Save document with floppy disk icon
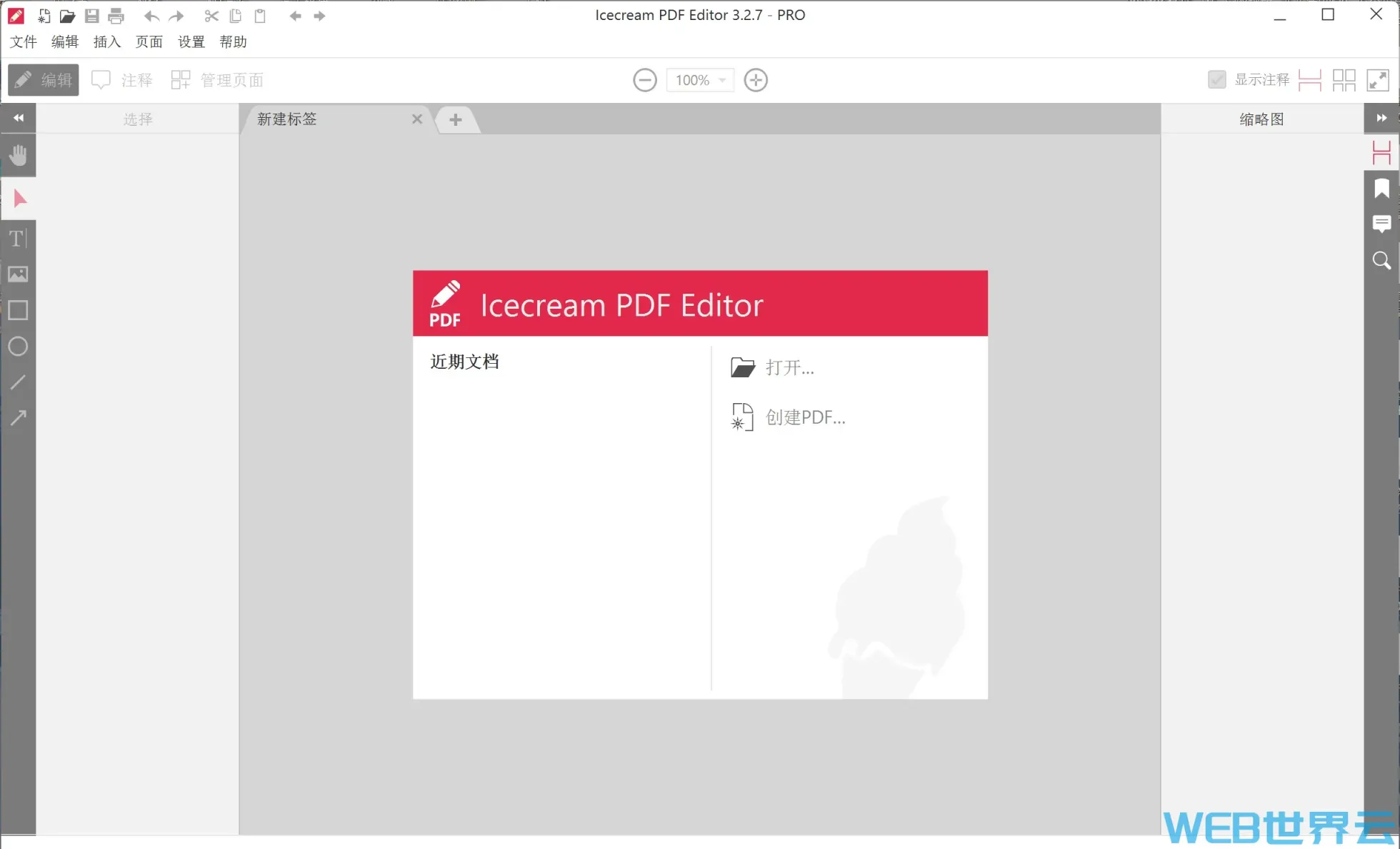 click(91, 16)
